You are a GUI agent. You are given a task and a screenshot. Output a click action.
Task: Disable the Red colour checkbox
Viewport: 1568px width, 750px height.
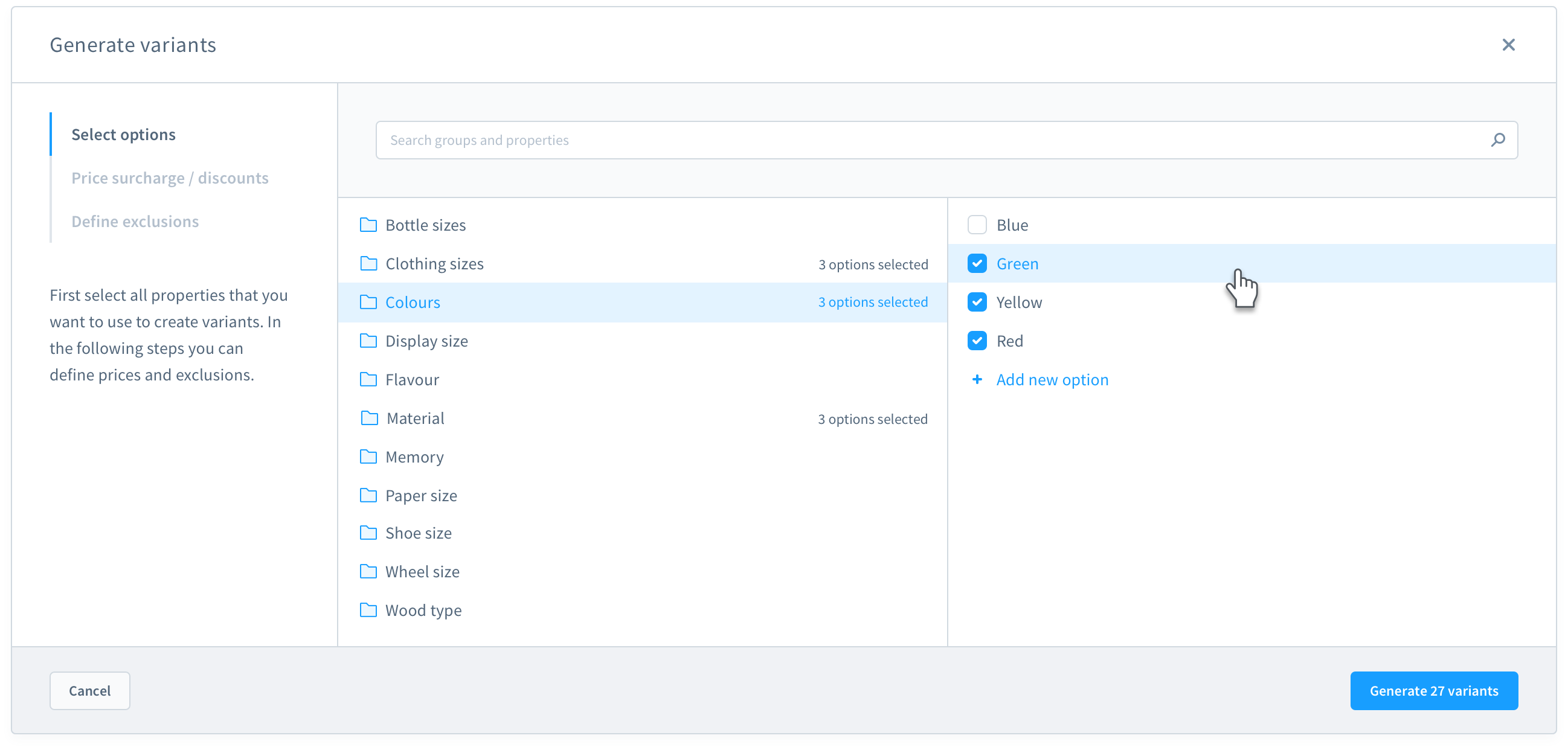point(977,341)
